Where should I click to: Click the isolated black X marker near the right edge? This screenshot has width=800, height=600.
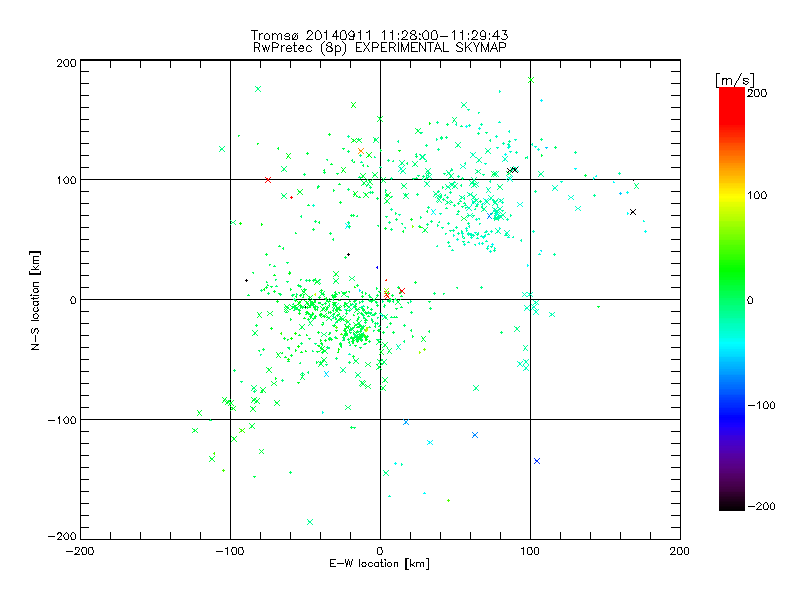click(633, 212)
